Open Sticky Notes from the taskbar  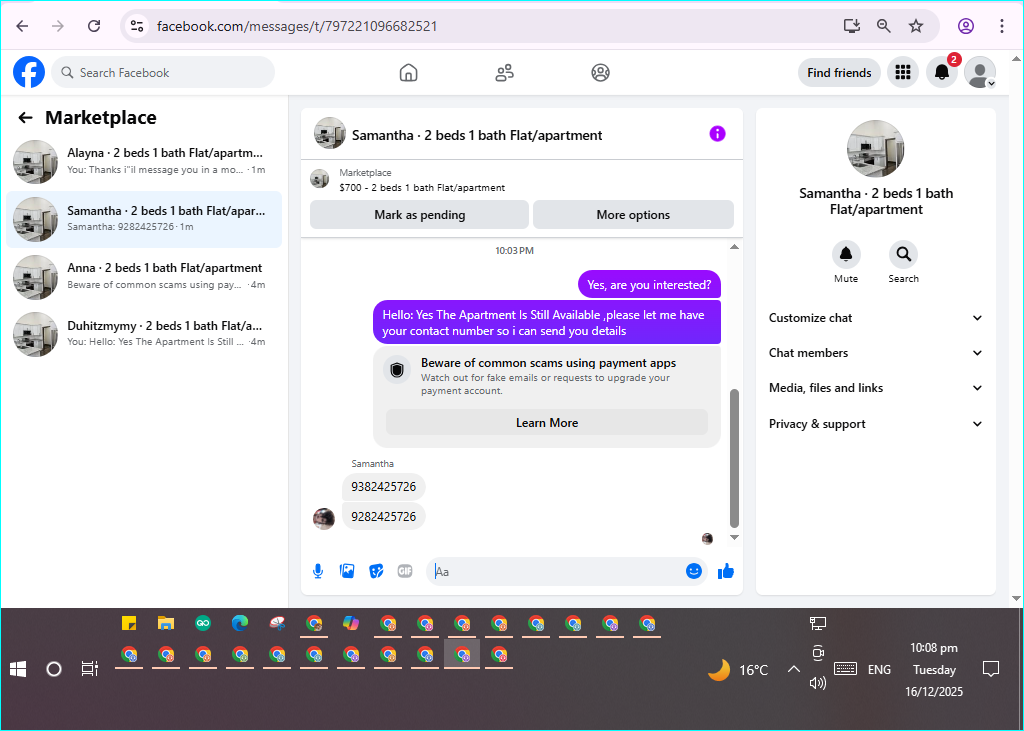click(129, 624)
